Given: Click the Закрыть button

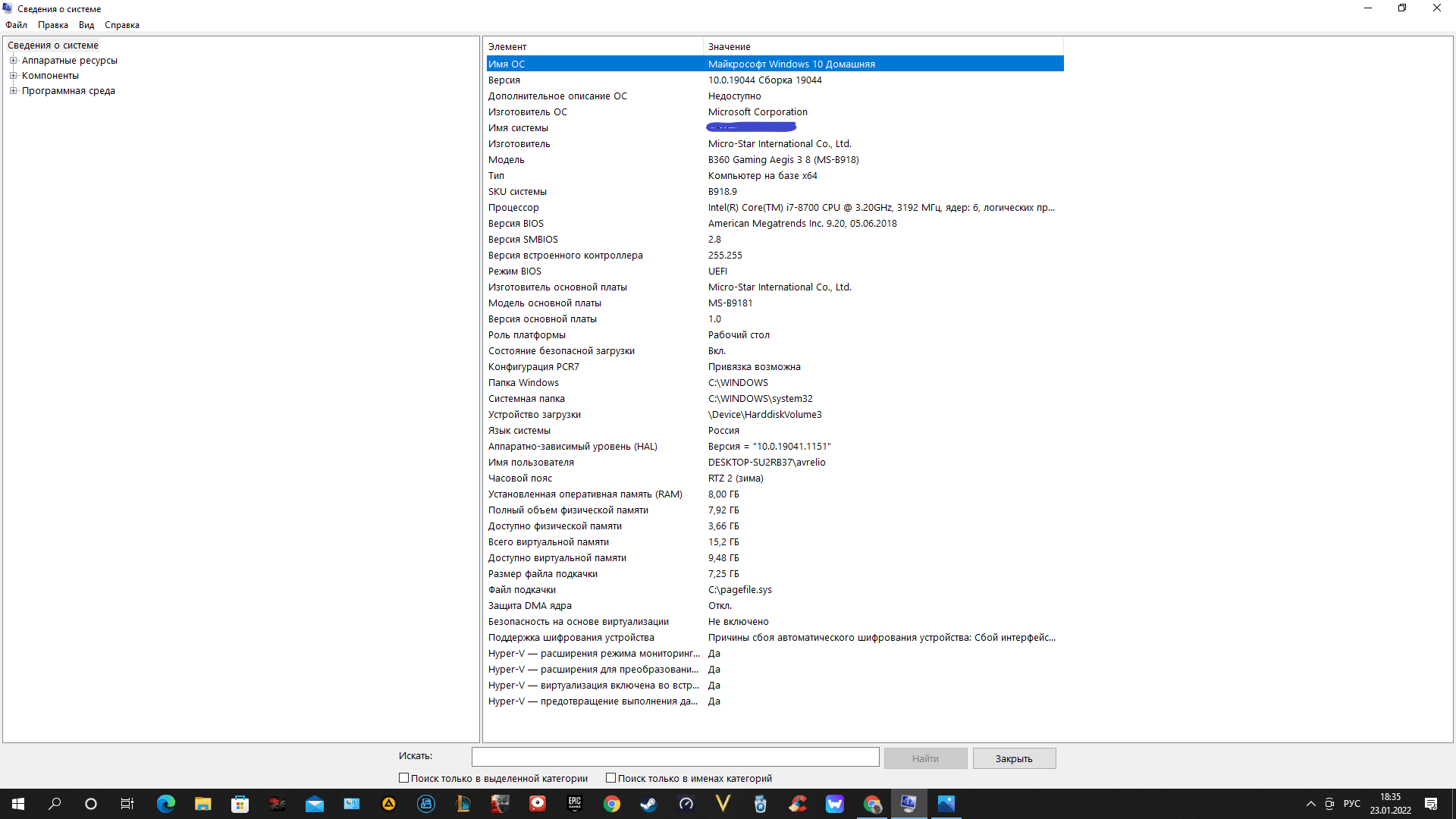Looking at the screenshot, I should pyautogui.click(x=1014, y=758).
